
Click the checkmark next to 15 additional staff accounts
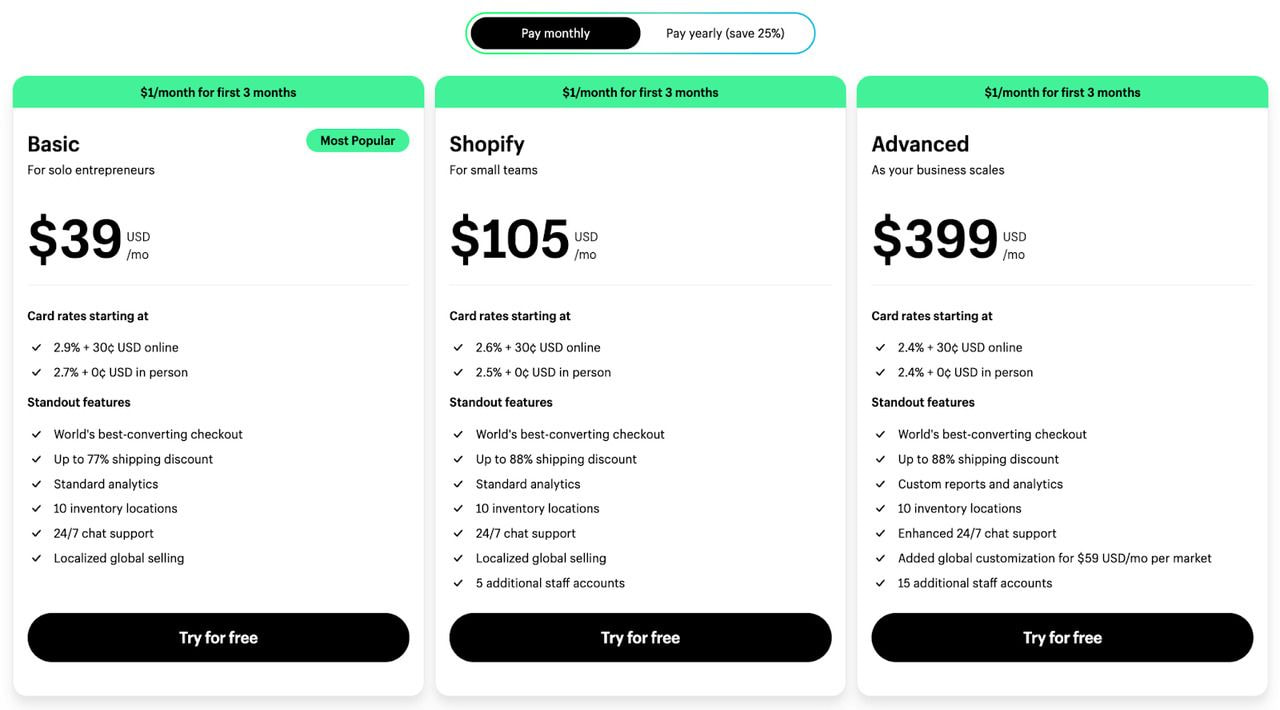(880, 582)
